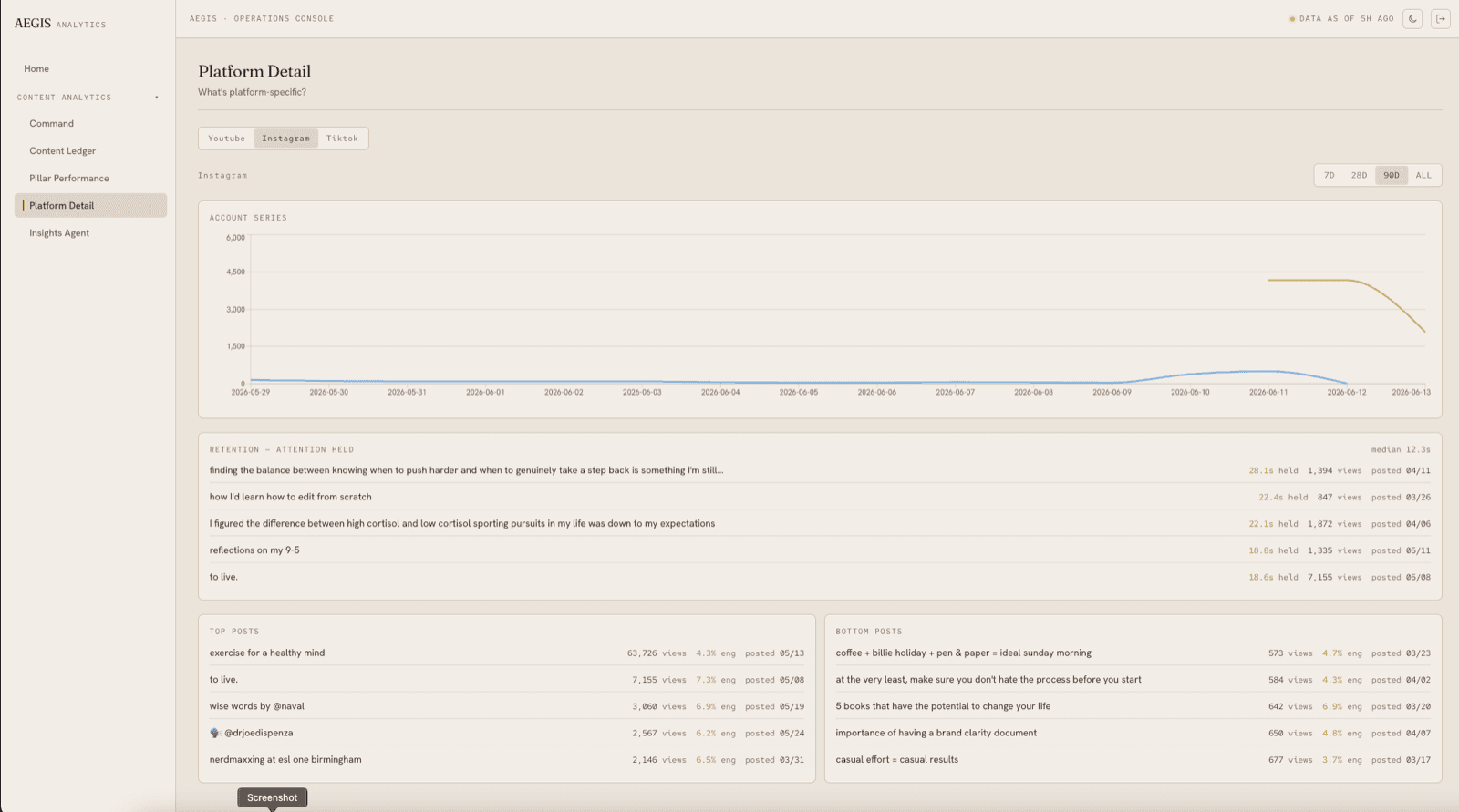Click the 2026-06-11 date on chart axis
This screenshot has height=812, width=1459.
[1268, 392]
